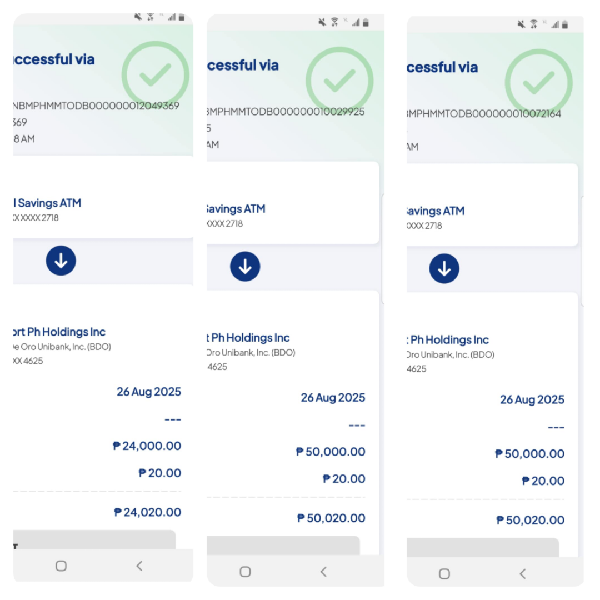Tap gray button at bottom of receipt ending 10029925
The image size is (600, 600).
tap(283, 545)
